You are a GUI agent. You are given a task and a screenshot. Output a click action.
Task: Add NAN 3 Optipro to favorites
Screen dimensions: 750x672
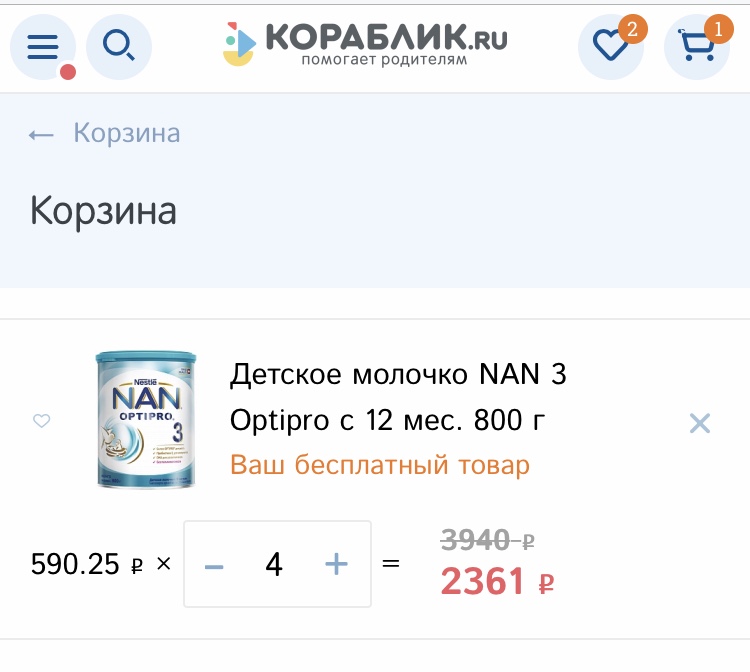(x=42, y=421)
